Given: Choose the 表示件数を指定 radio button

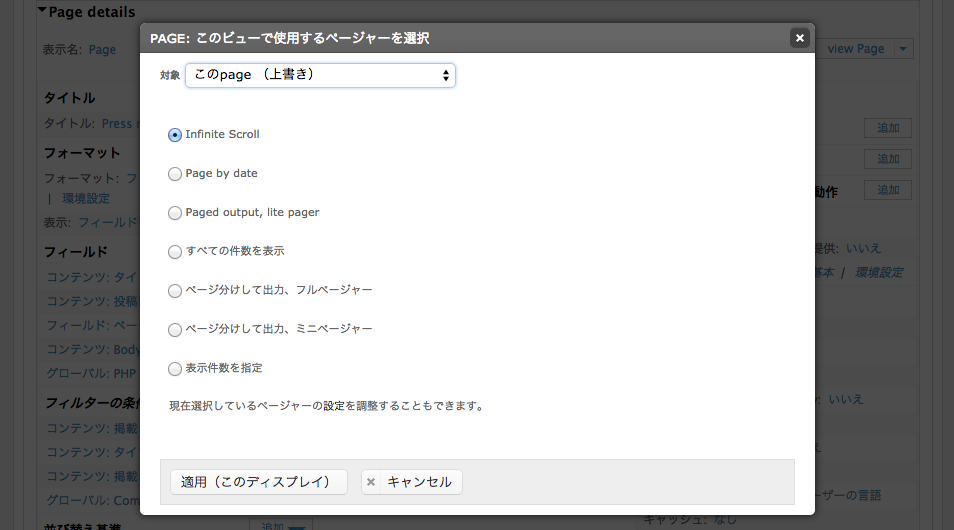Looking at the screenshot, I should (175, 369).
